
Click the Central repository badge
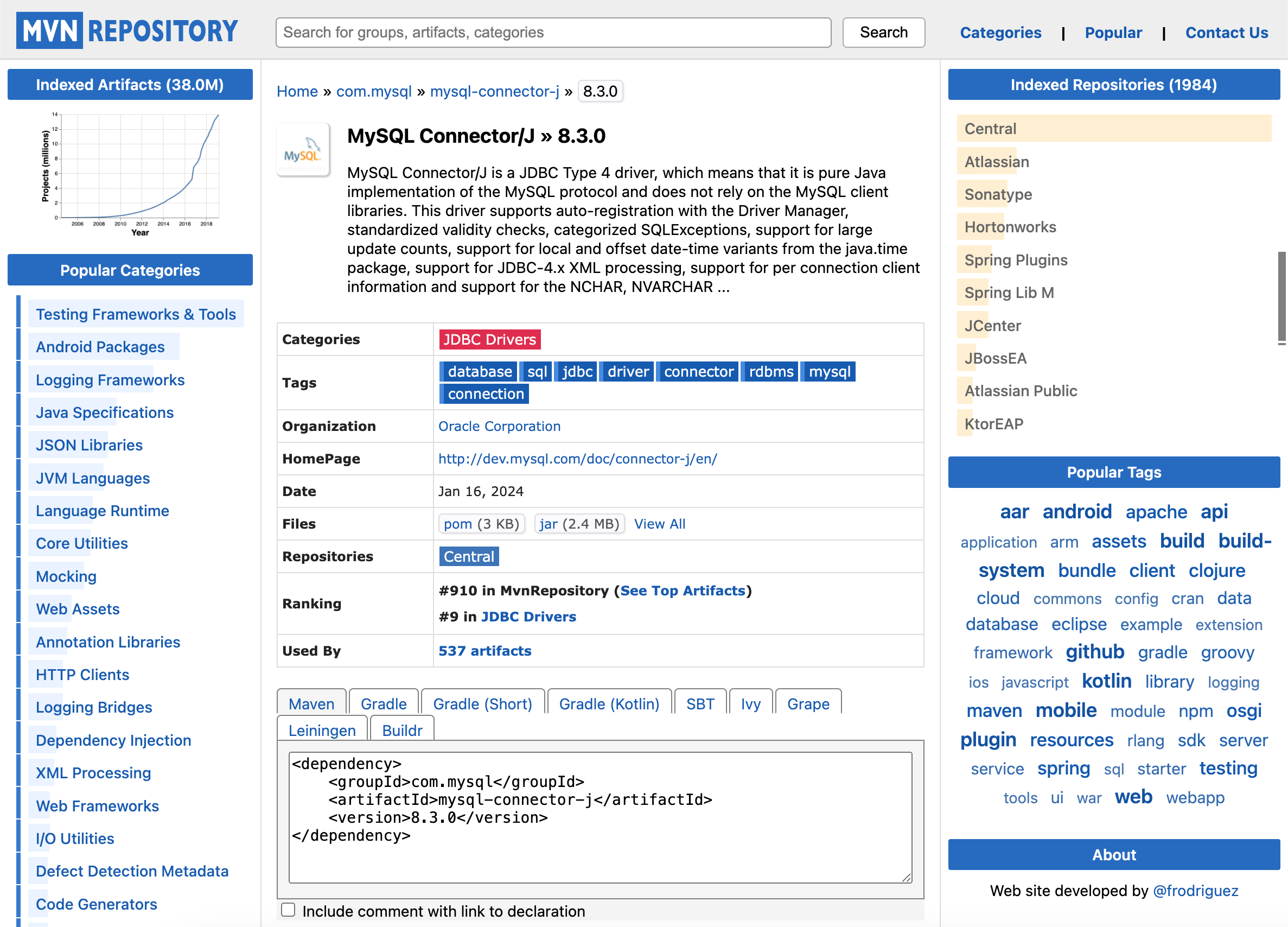(469, 557)
